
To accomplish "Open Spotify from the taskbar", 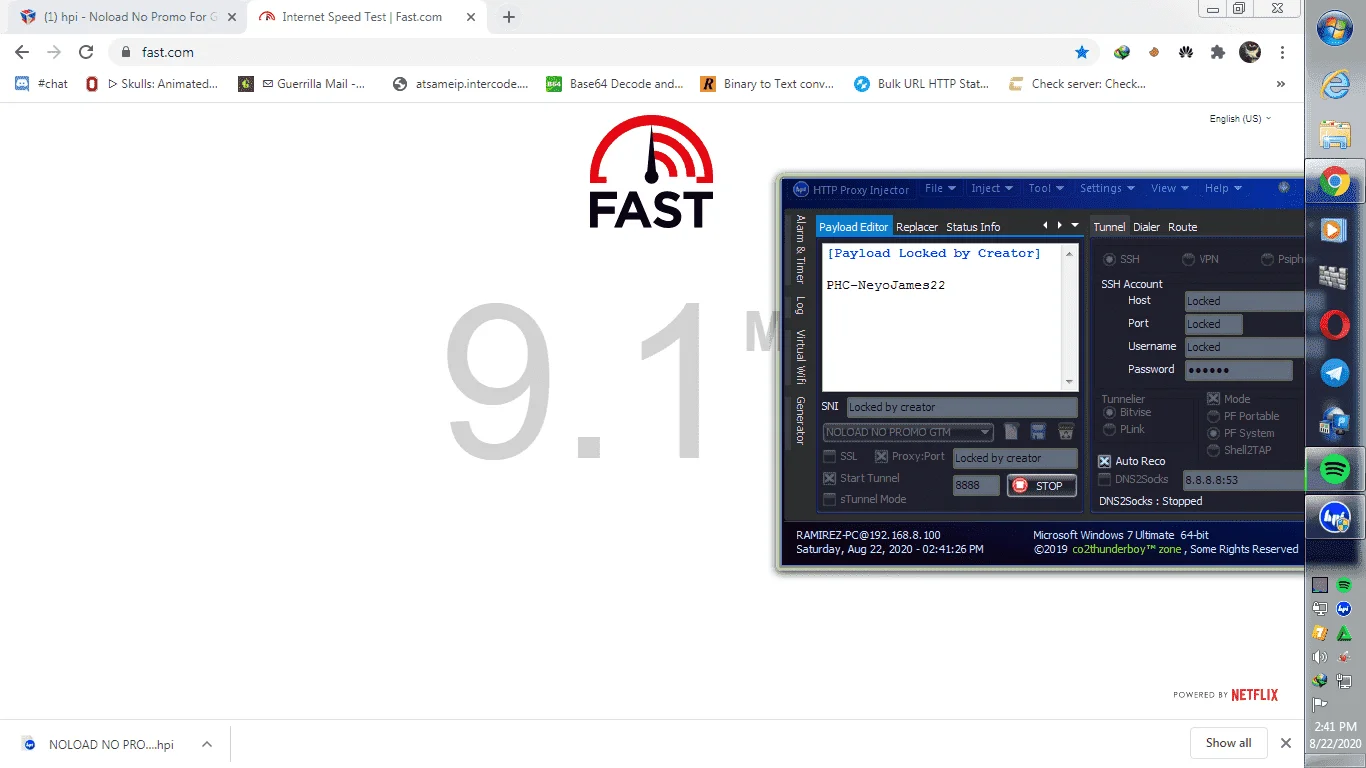I will pos(1335,468).
